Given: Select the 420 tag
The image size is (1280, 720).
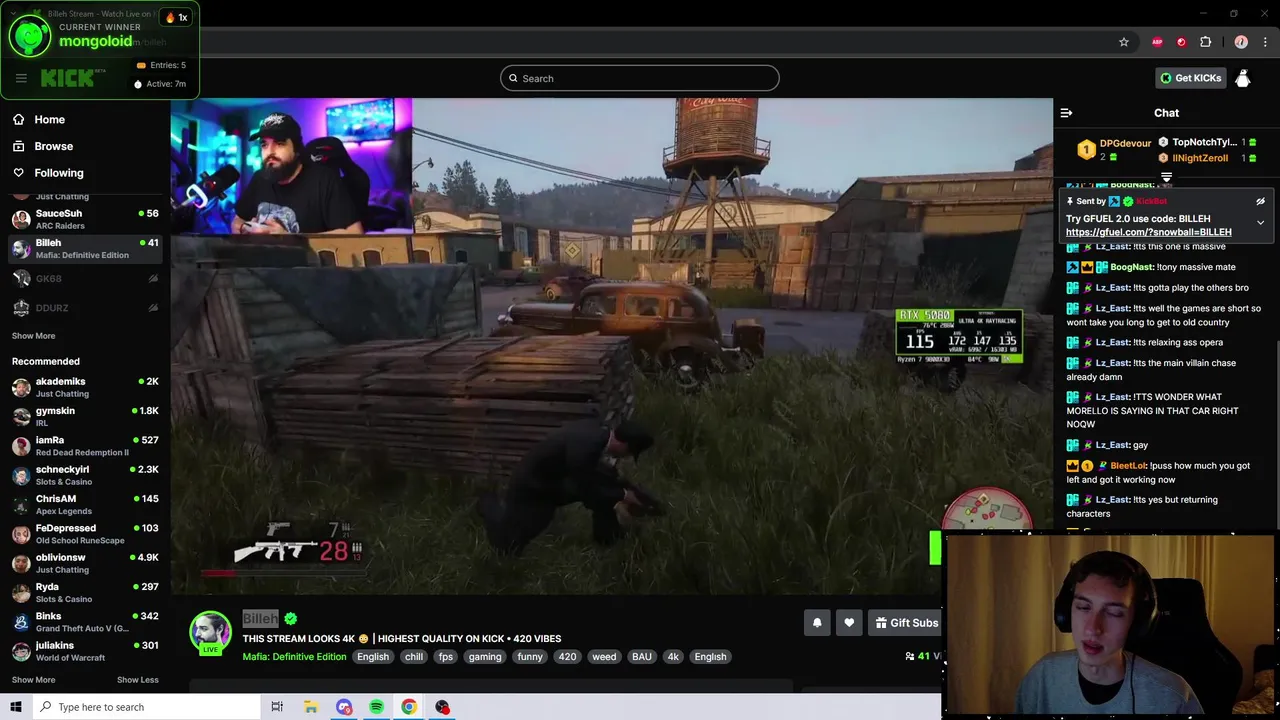Looking at the screenshot, I should 567,657.
